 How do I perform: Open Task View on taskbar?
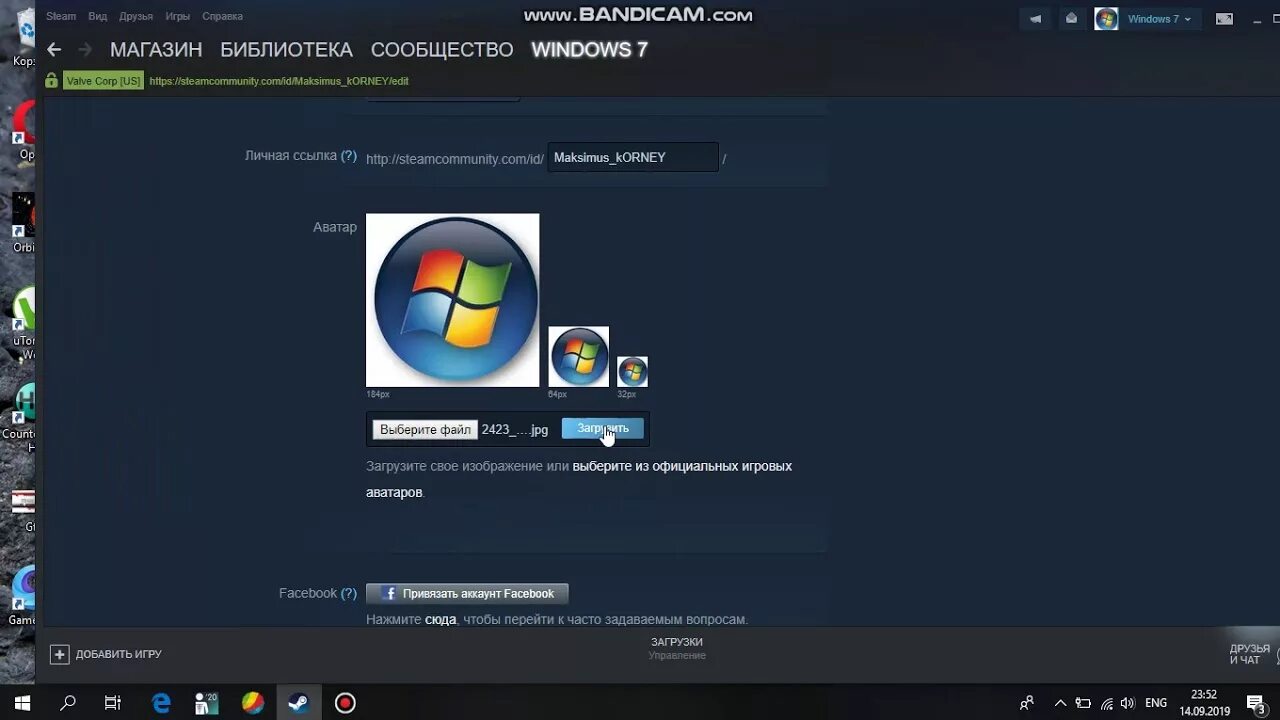click(113, 703)
